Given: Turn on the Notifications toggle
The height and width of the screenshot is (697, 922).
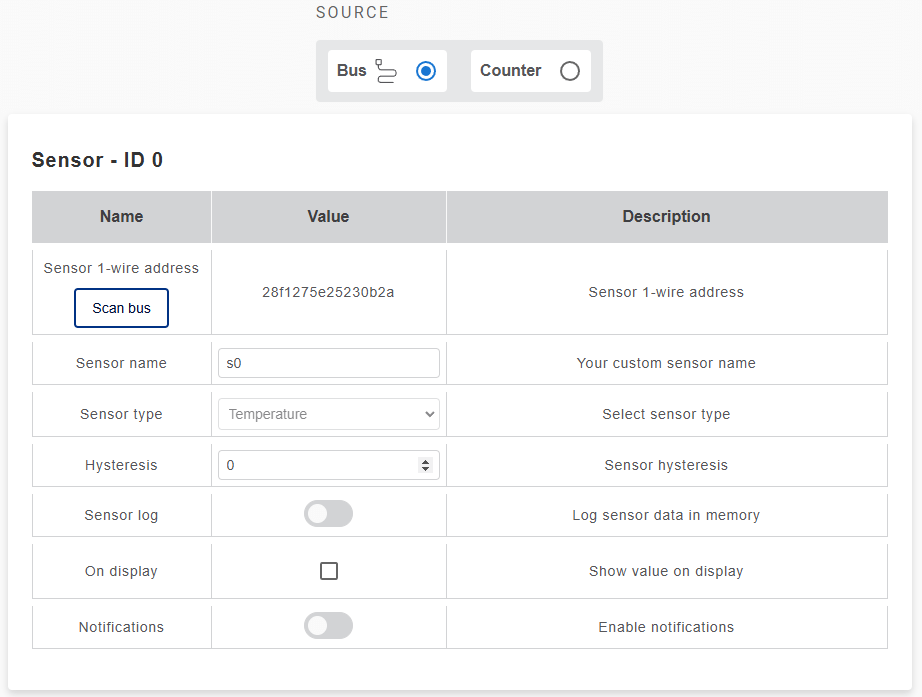Looking at the screenshot, I should pos(328,626).
